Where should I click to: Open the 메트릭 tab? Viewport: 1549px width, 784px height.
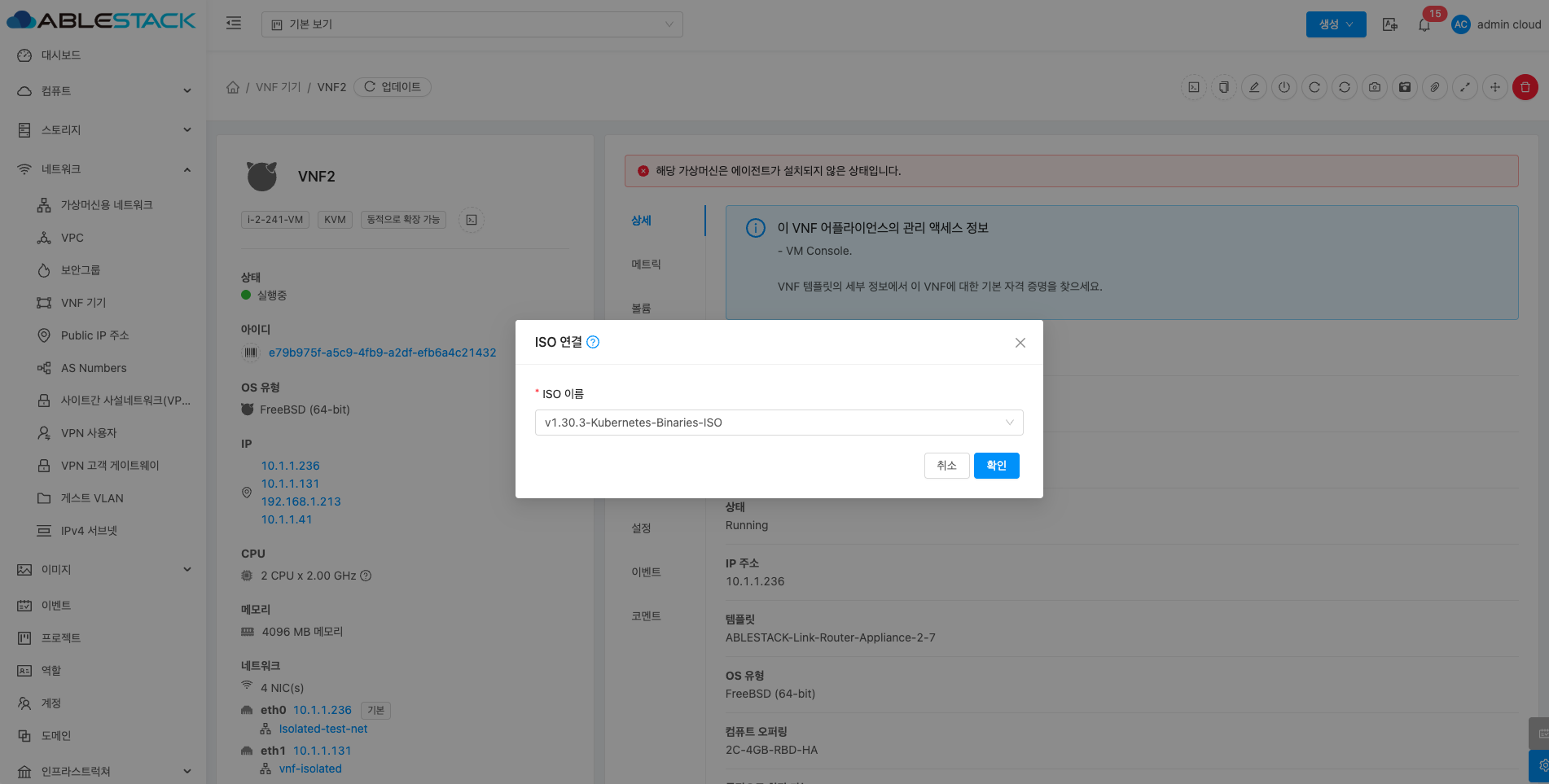pos(646,265)
